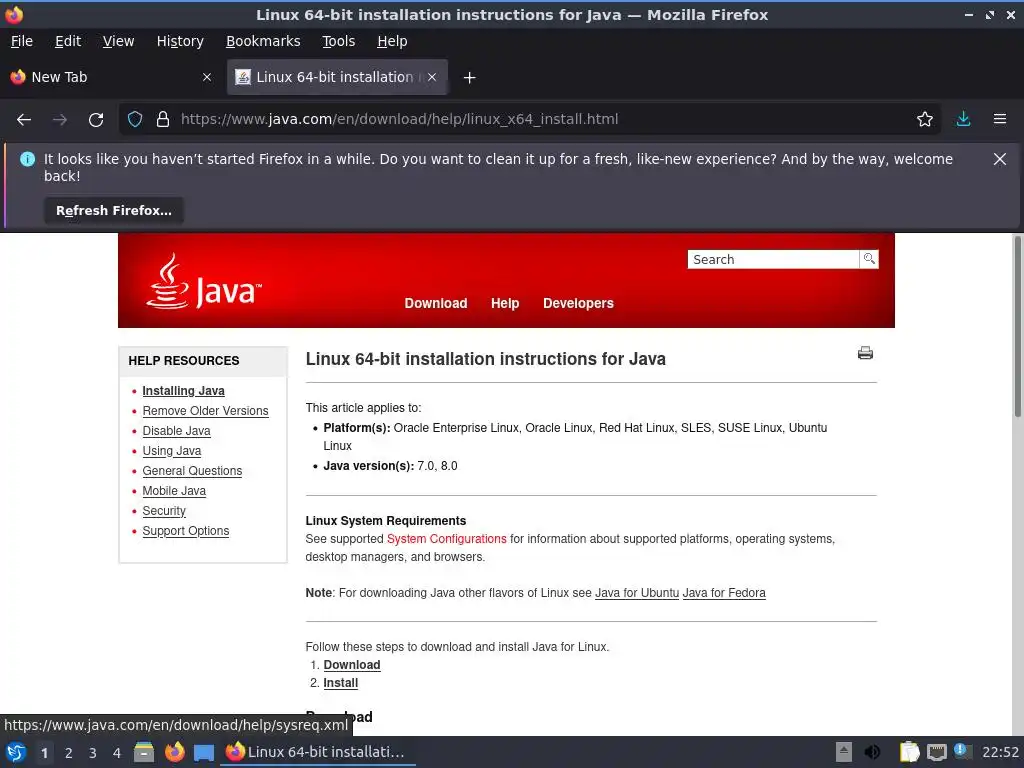Open a new tab with the plus button
Screen dimensions: 1024x768
469,78
